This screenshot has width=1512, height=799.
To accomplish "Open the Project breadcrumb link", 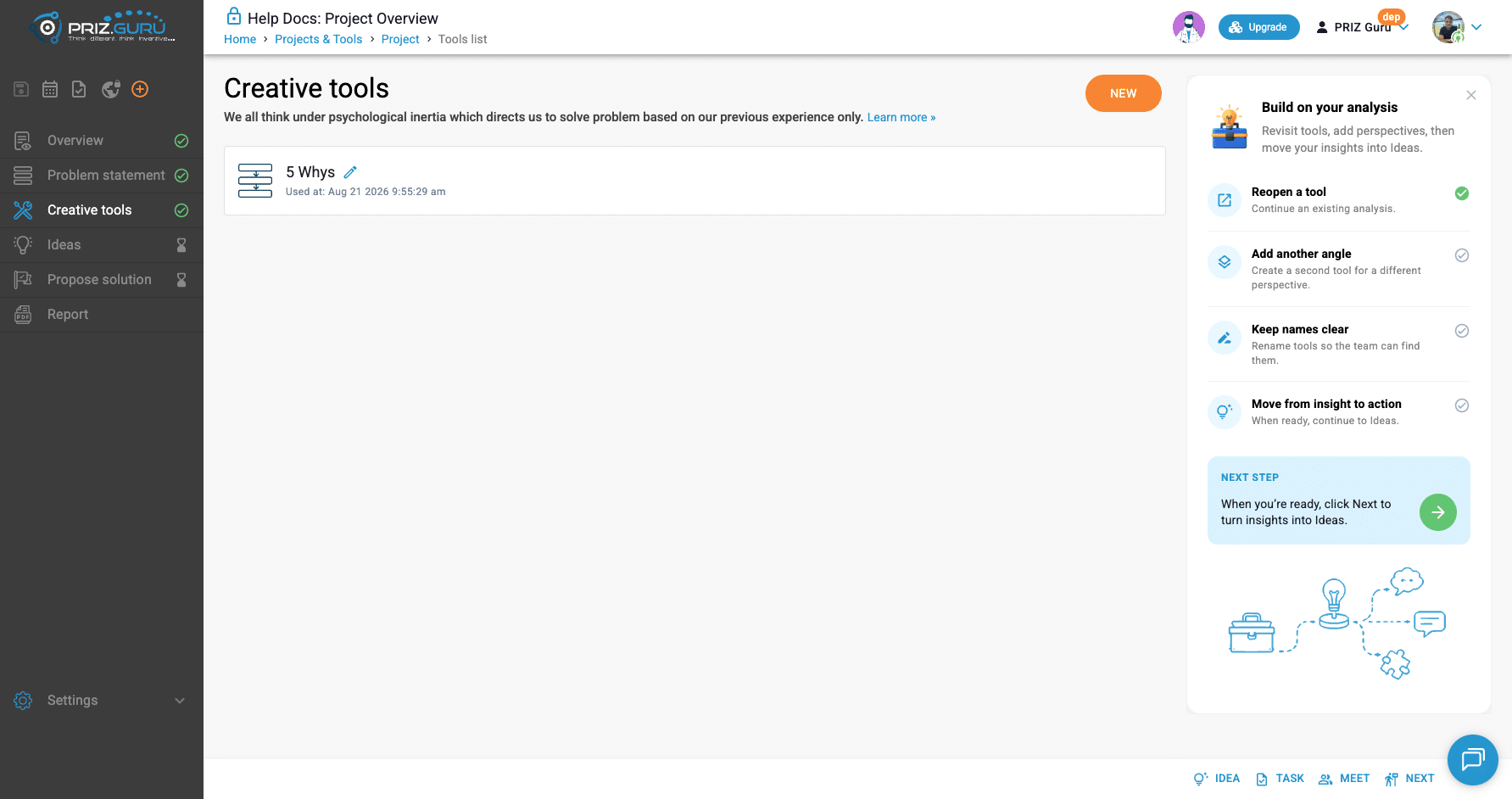I will [x=400, y=39].
